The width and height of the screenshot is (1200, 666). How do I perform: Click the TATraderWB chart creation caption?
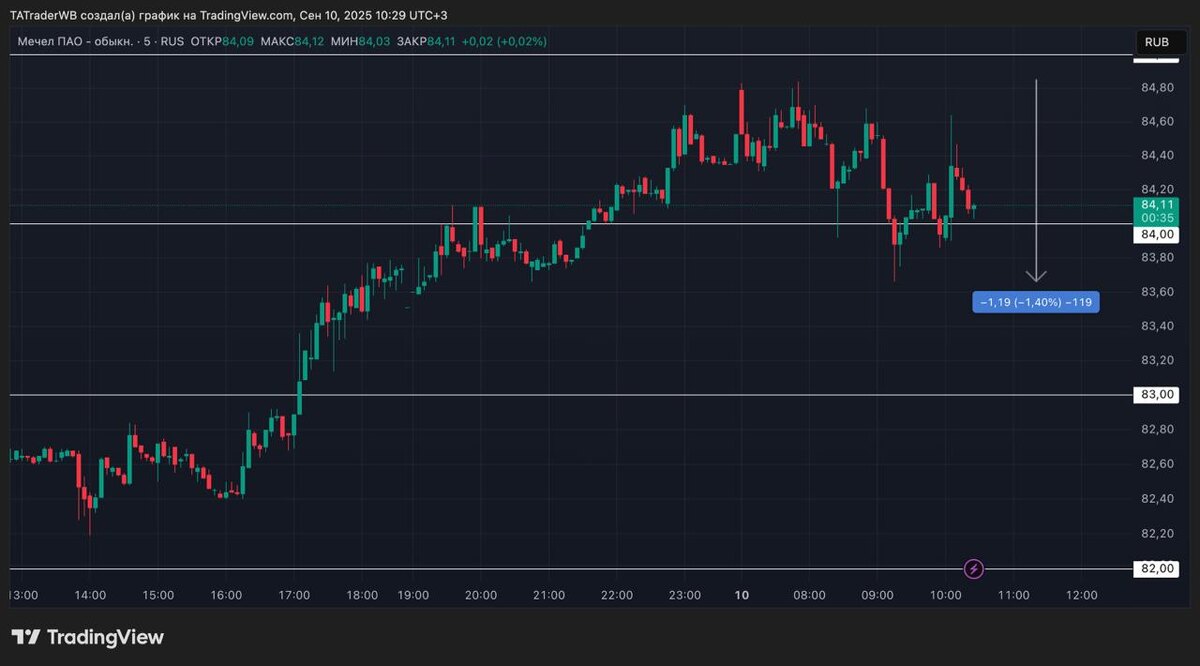tap(229, 15)
